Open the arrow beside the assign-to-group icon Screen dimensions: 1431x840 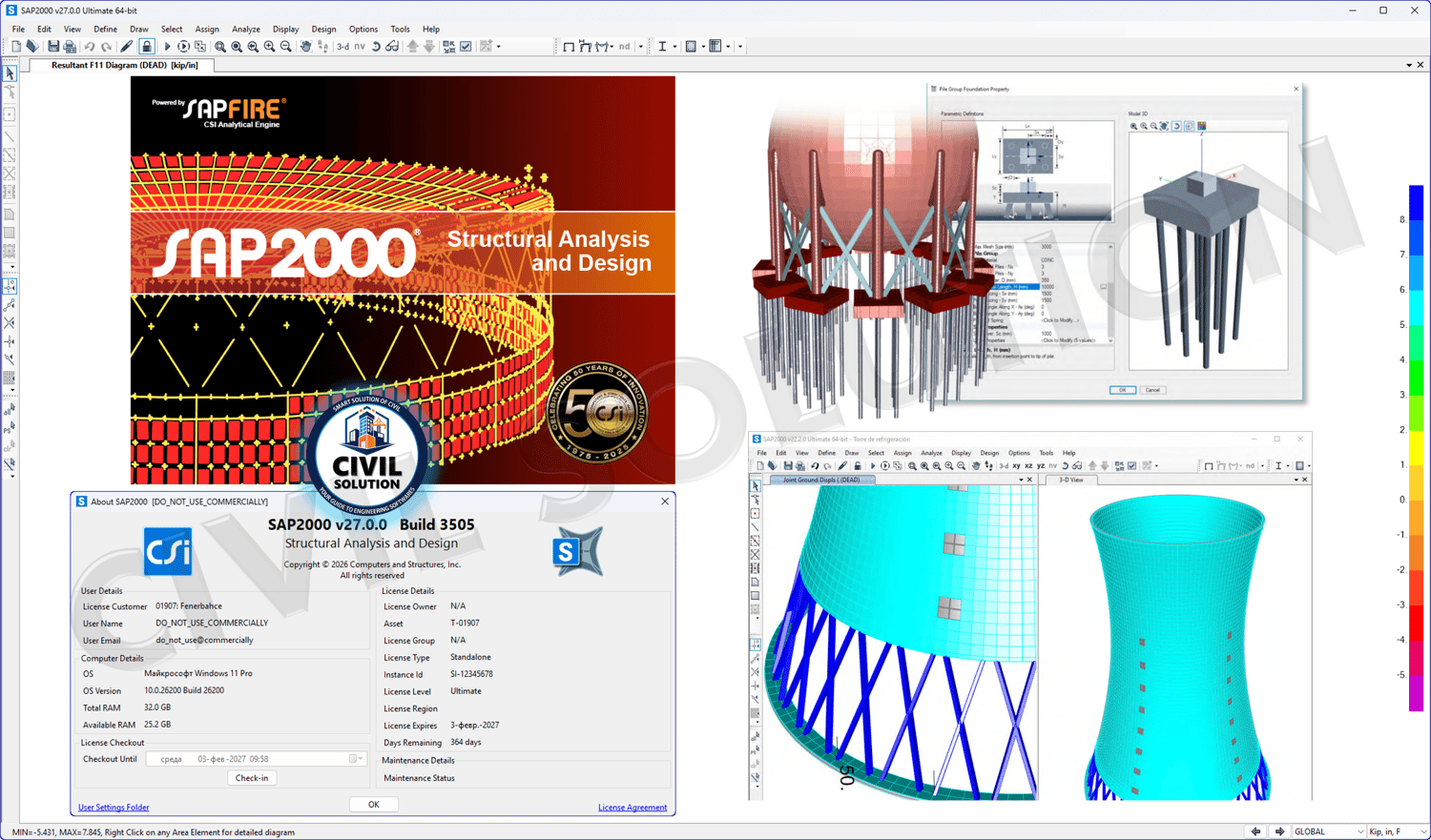click(x=499, y=47)
